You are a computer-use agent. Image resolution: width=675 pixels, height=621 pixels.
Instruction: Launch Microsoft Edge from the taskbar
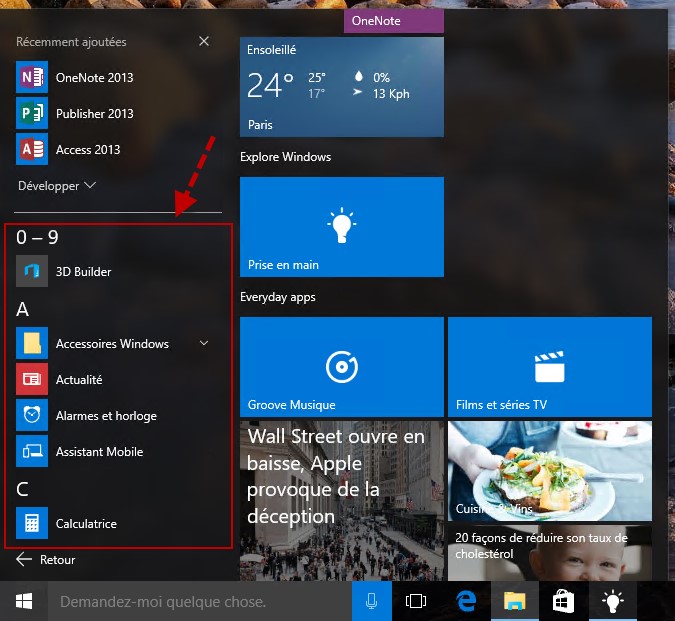point(466,601)
